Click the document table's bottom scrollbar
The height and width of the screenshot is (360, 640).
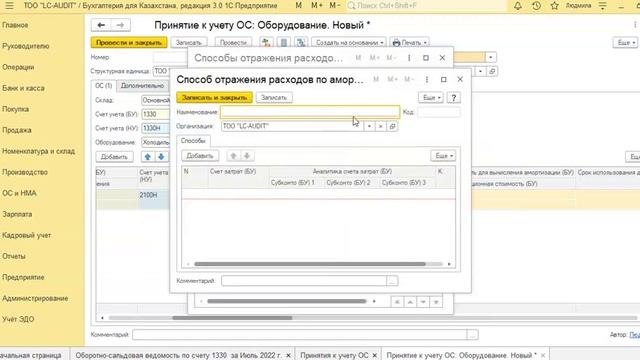tap(232, 318)
